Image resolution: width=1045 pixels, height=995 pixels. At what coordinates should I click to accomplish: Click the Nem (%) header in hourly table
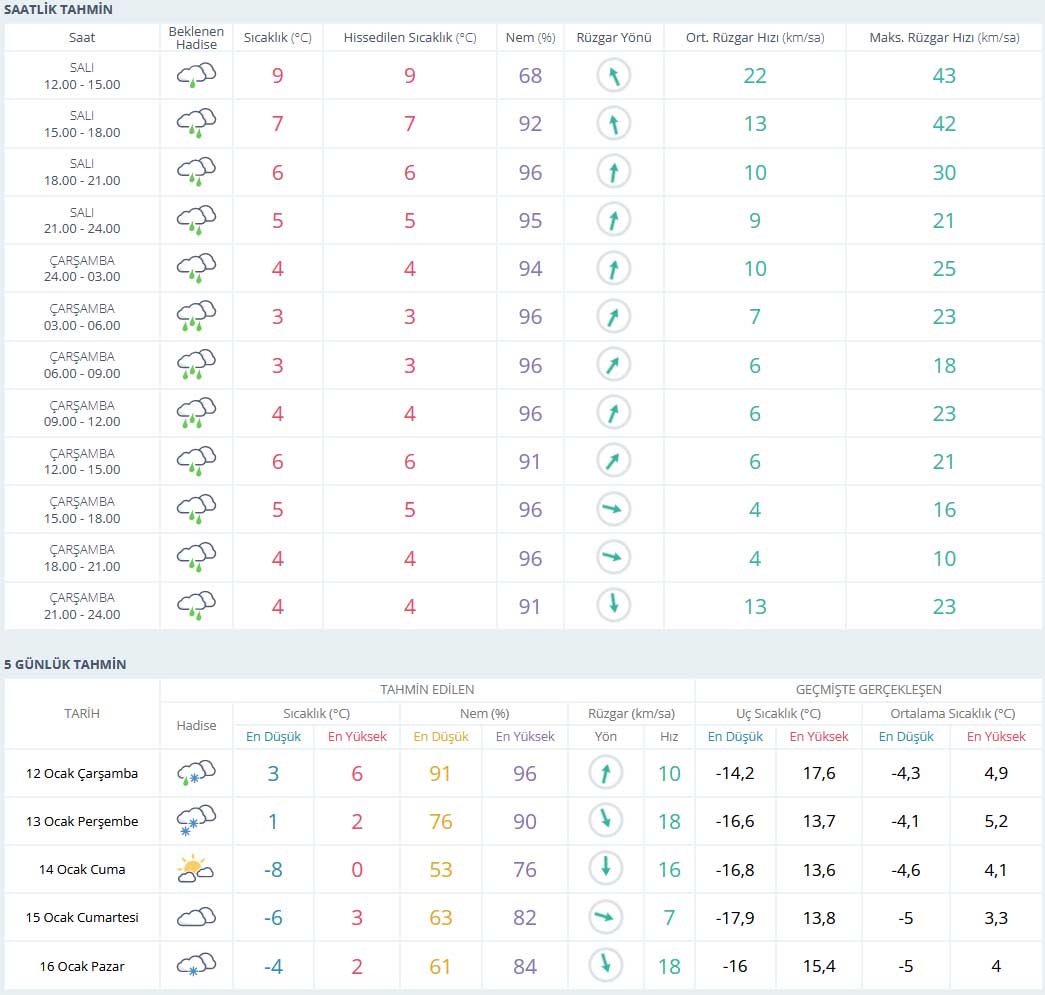(530, 38)
